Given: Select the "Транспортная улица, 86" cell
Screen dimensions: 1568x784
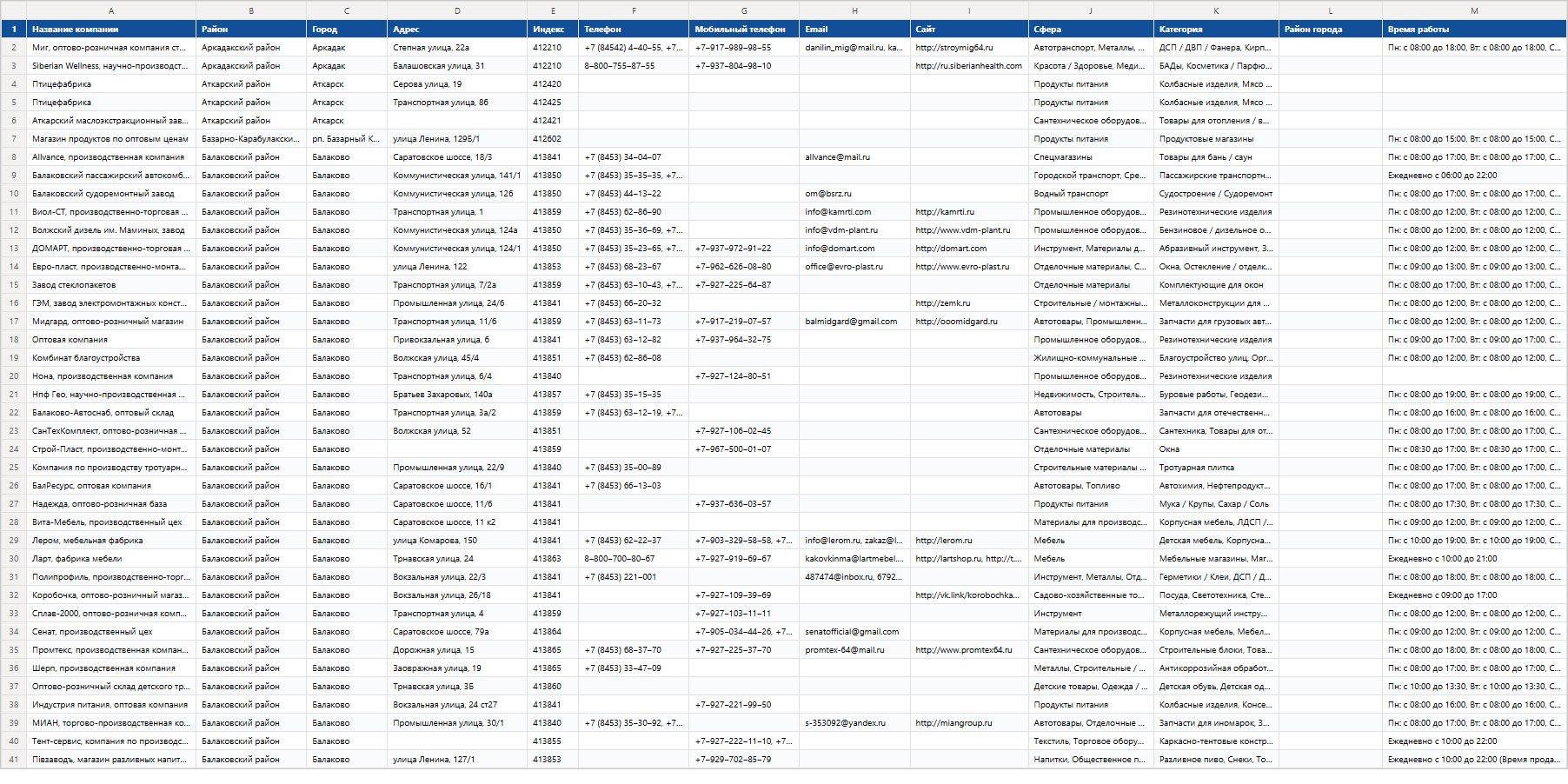Looking at the screenshot, I should pos(457,102).
